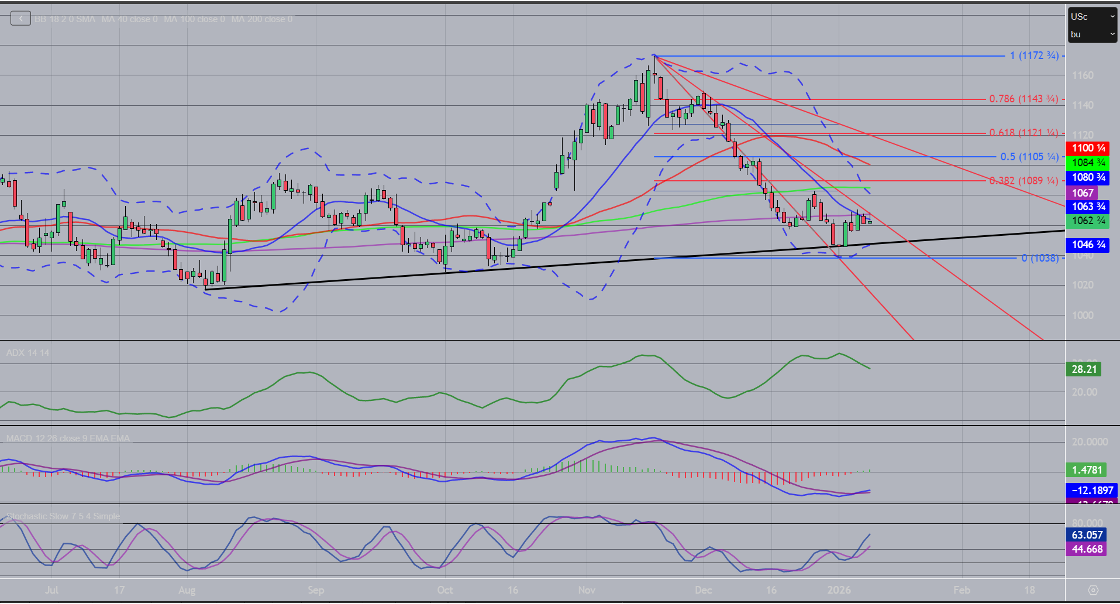The width and height of the screenshot is (1120, 604).
Task: Expand the bu unit dropdown
Action: 1091,34
